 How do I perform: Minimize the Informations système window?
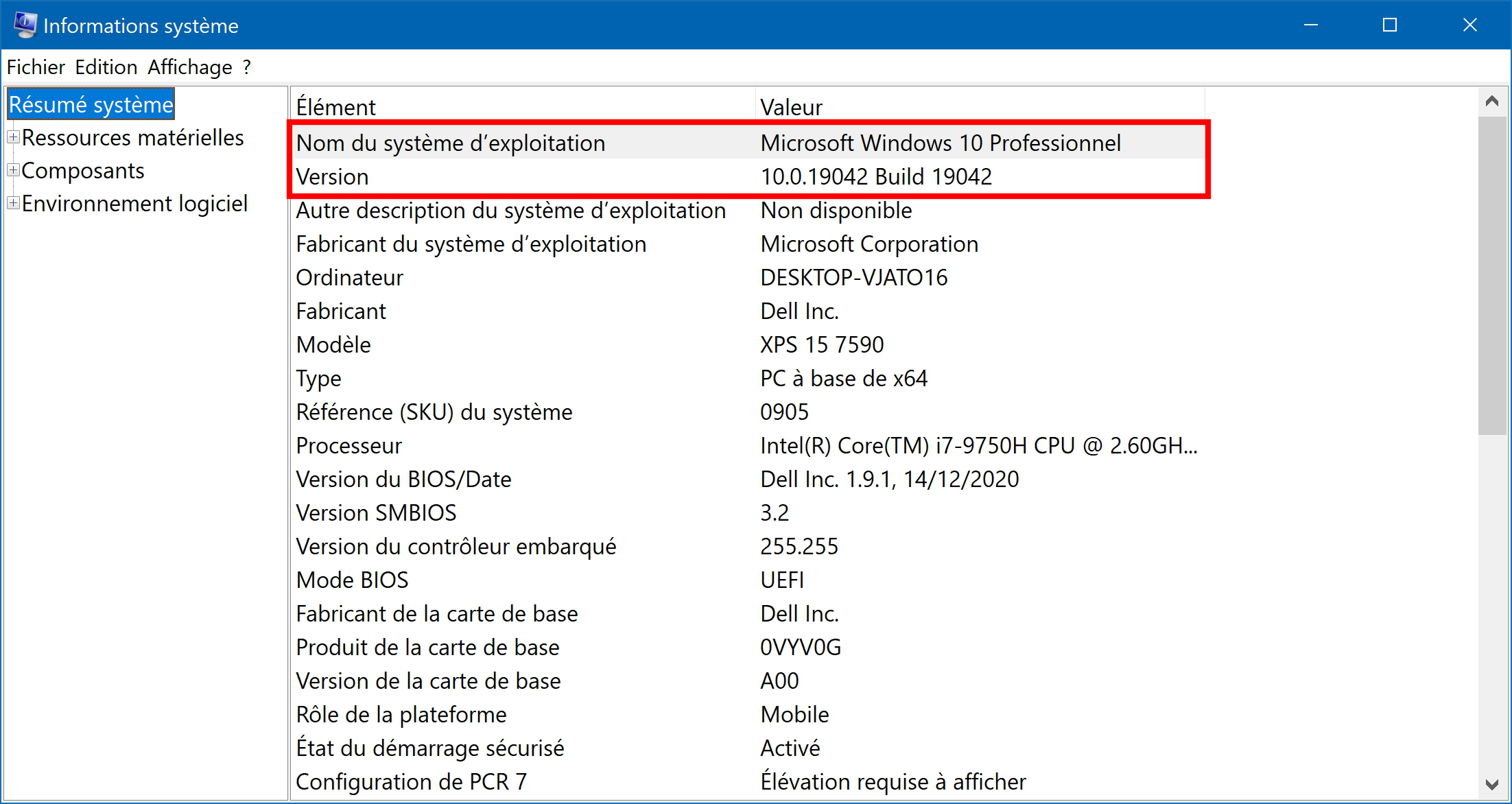1311,25
